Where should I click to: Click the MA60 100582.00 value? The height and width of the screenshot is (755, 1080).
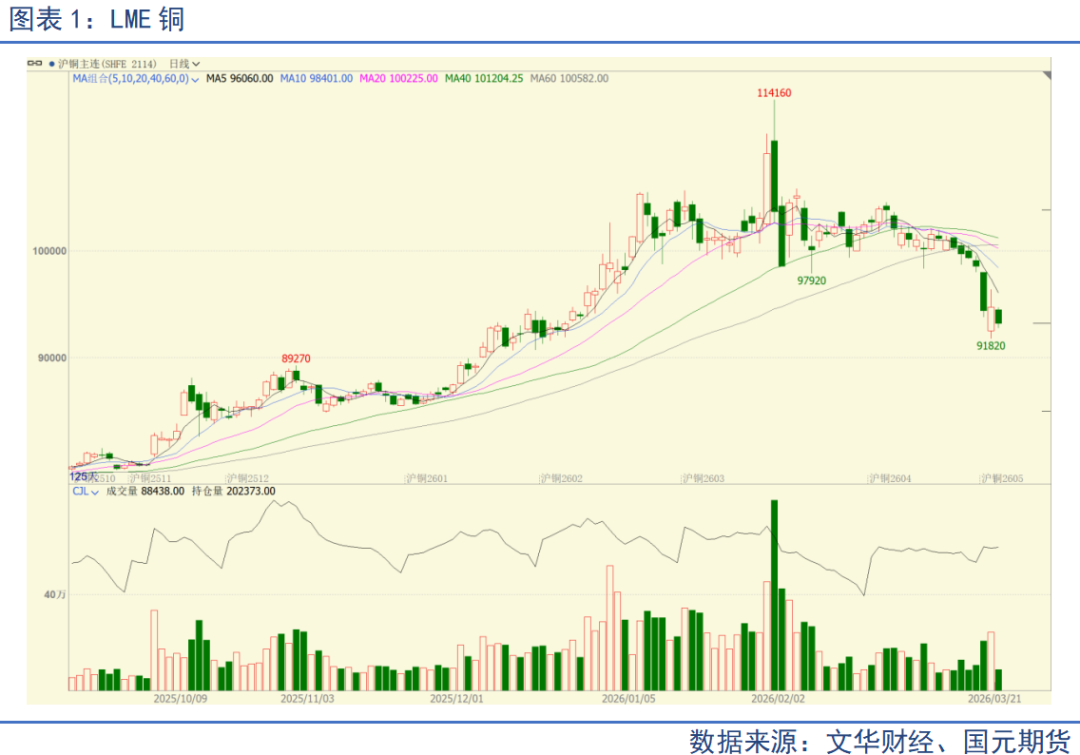tap(569, 79)
